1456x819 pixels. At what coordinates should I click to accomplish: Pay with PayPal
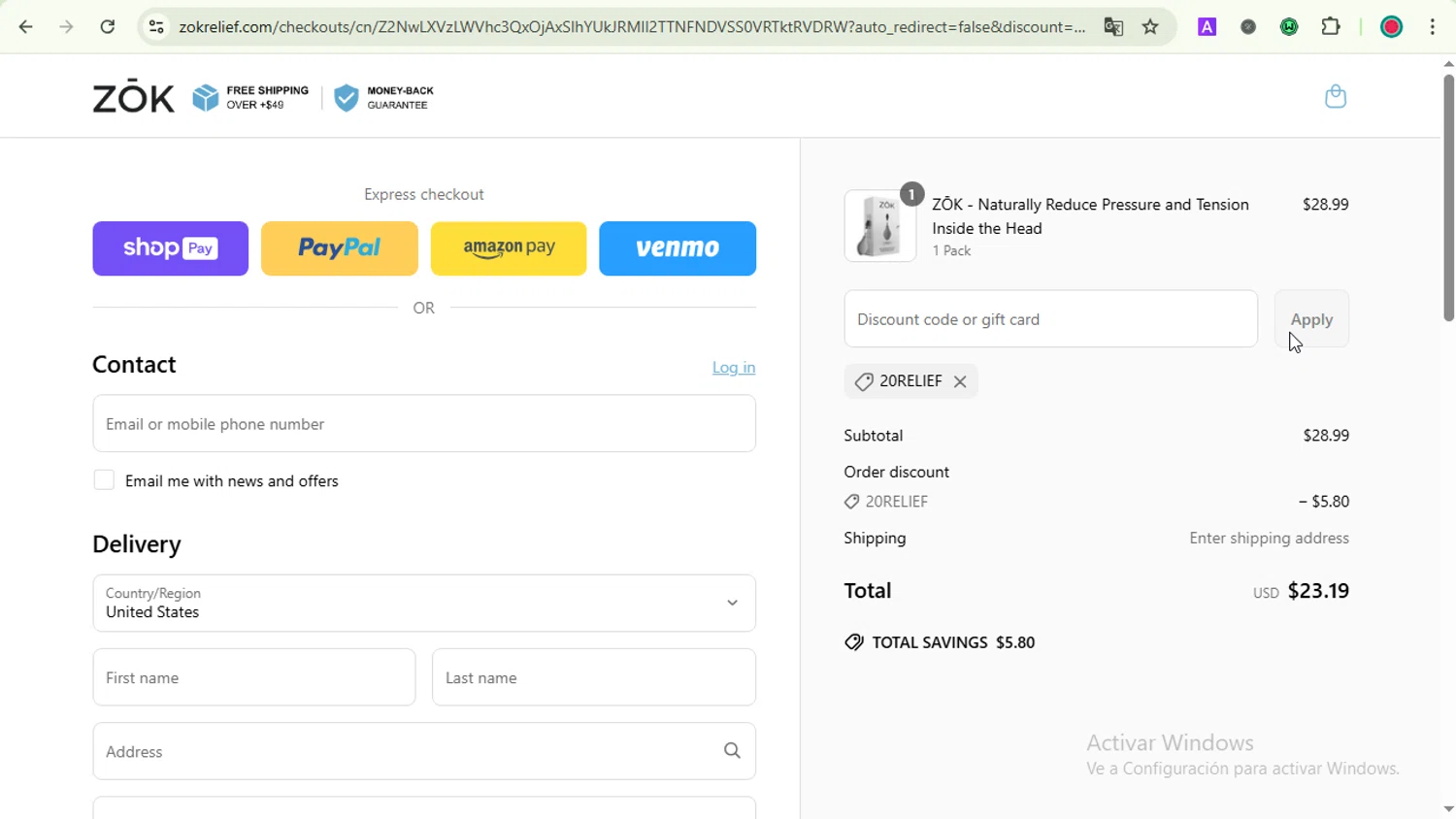click(340, 248)
